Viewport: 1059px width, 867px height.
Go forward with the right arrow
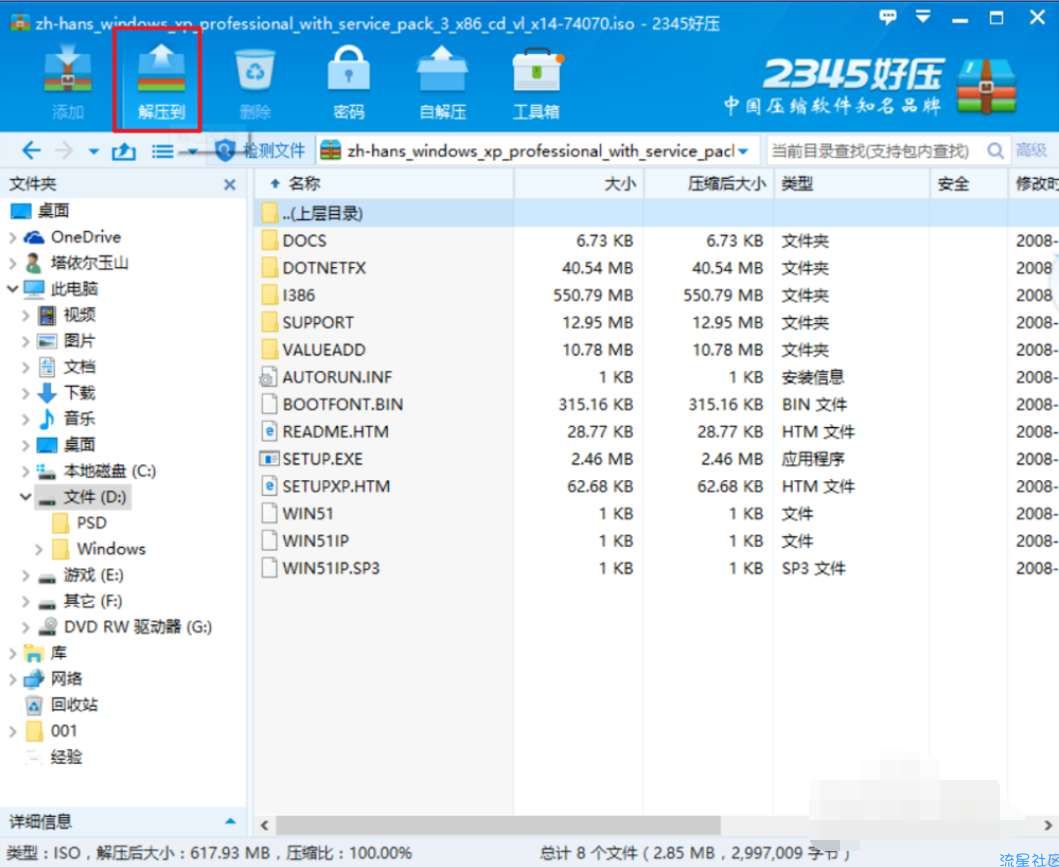(x=64, y=151)
